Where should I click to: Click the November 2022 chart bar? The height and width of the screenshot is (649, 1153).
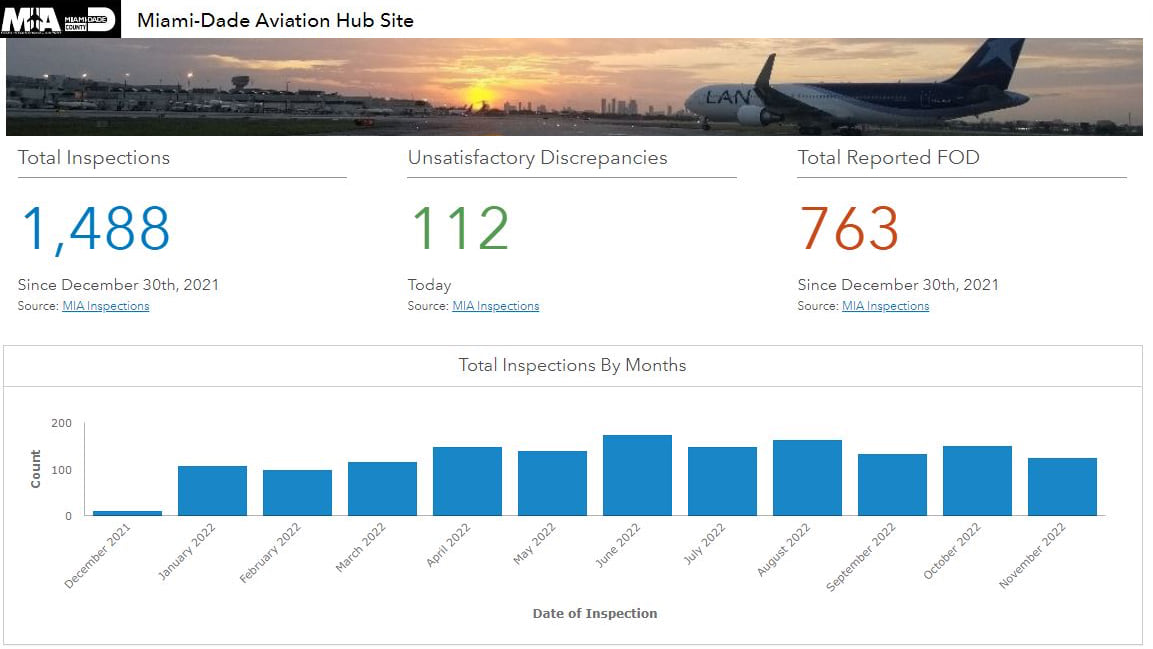tap(1062, 487)
